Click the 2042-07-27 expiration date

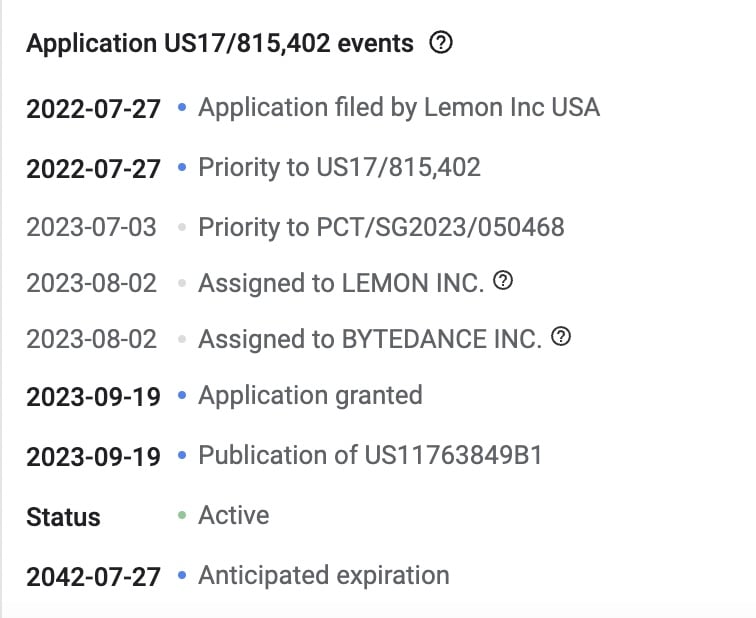click(x=93, y=577)
